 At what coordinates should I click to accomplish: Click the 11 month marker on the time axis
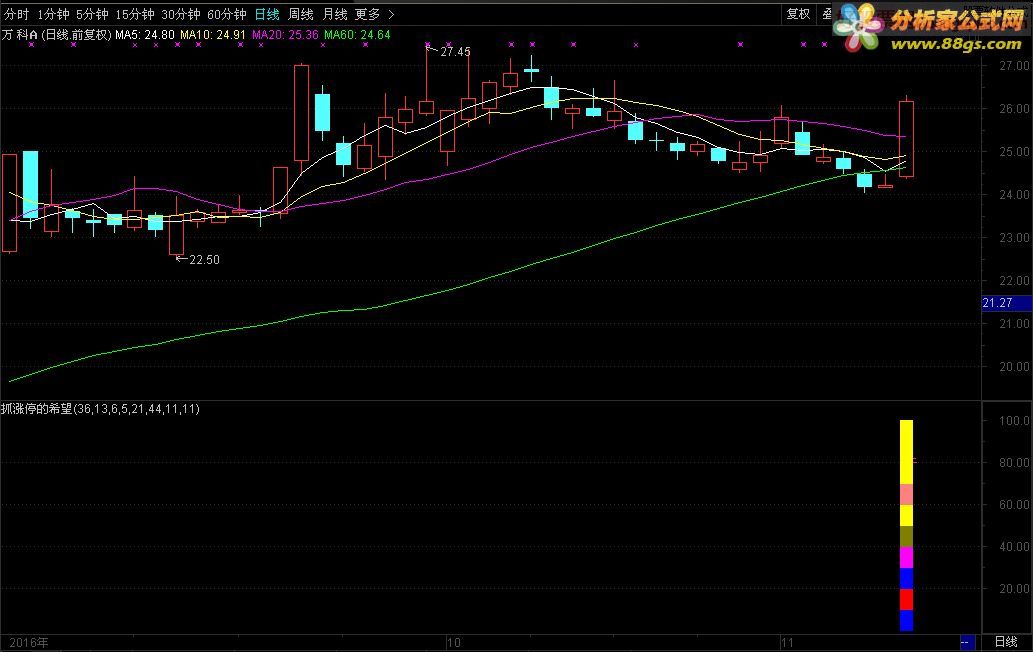point(787,642)
